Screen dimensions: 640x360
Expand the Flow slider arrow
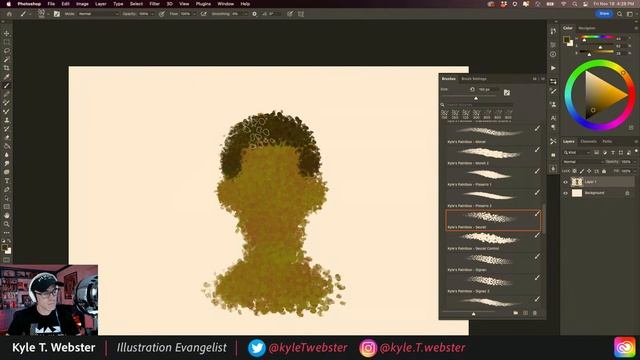[194, 14]
